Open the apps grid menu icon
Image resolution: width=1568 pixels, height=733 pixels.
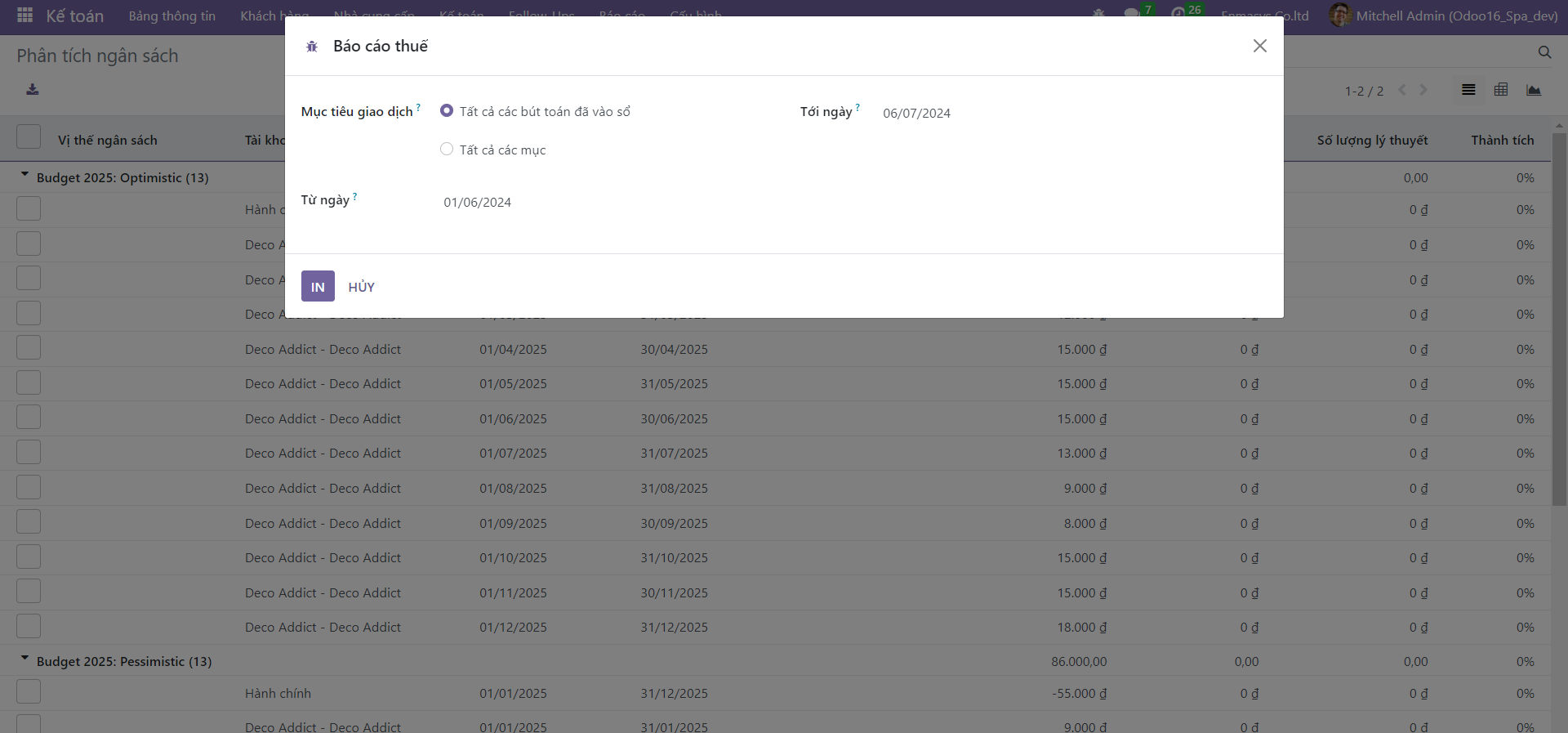tap(24, 16)
